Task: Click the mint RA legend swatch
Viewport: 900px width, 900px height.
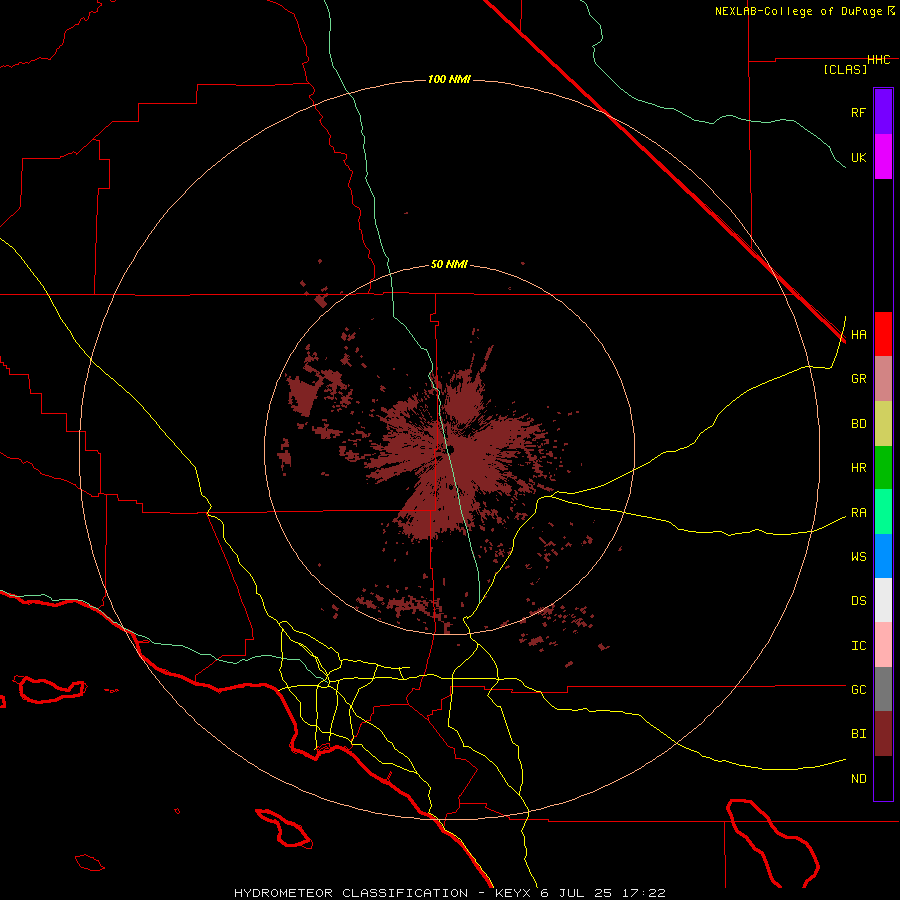Action: [x=883, y=512]
